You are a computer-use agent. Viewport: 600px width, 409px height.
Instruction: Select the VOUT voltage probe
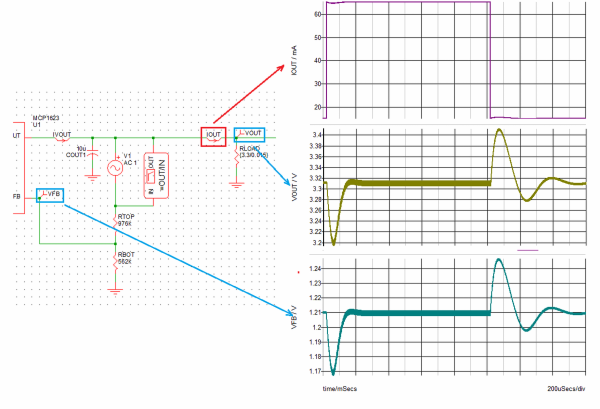[x=249, y=134]
